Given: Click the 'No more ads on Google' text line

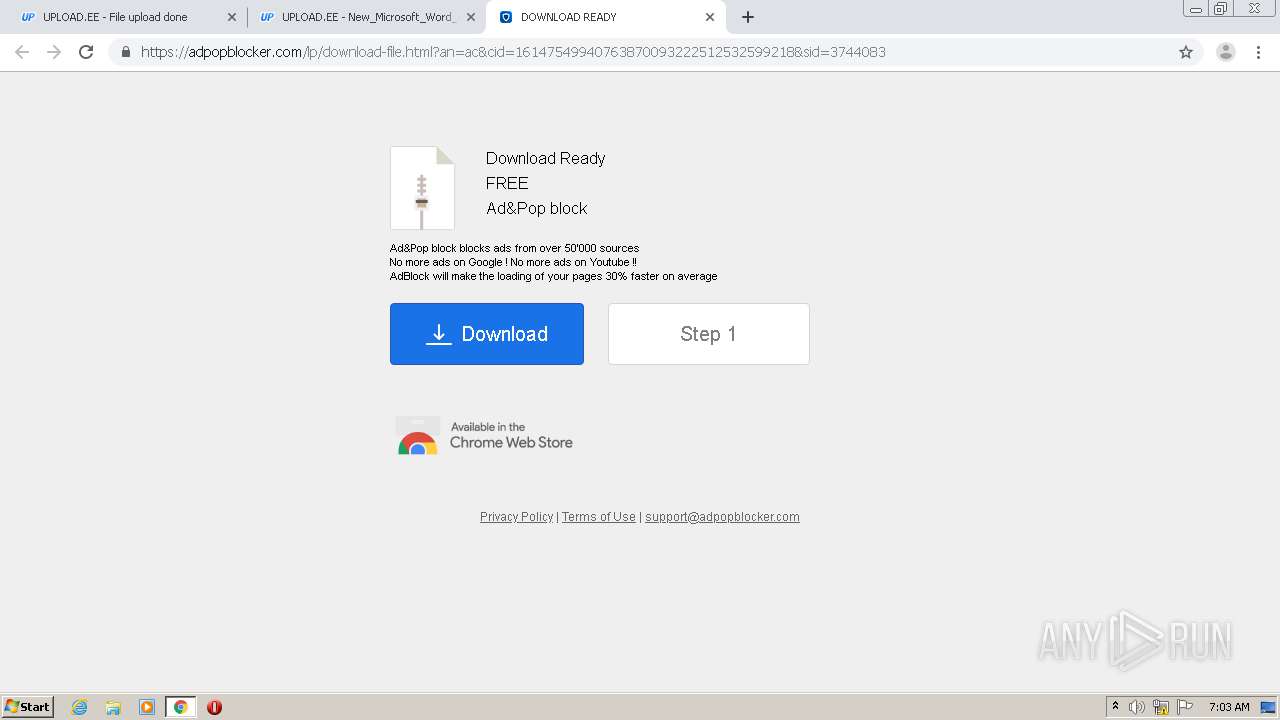Looking at the screenshot, I should pos(513,262).
